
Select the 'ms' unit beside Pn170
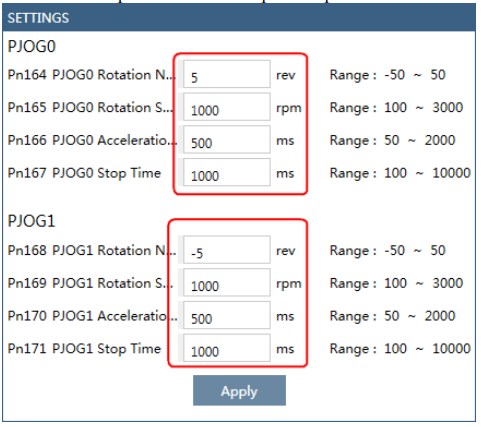pyautogui.click(x=285, y=316)
